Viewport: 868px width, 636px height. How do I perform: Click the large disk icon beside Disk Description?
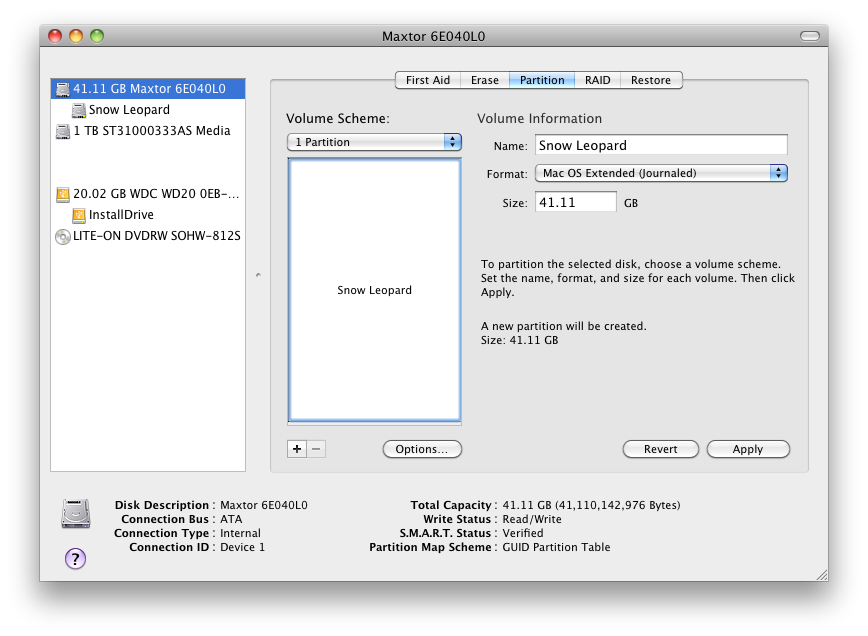click(76, 514)
